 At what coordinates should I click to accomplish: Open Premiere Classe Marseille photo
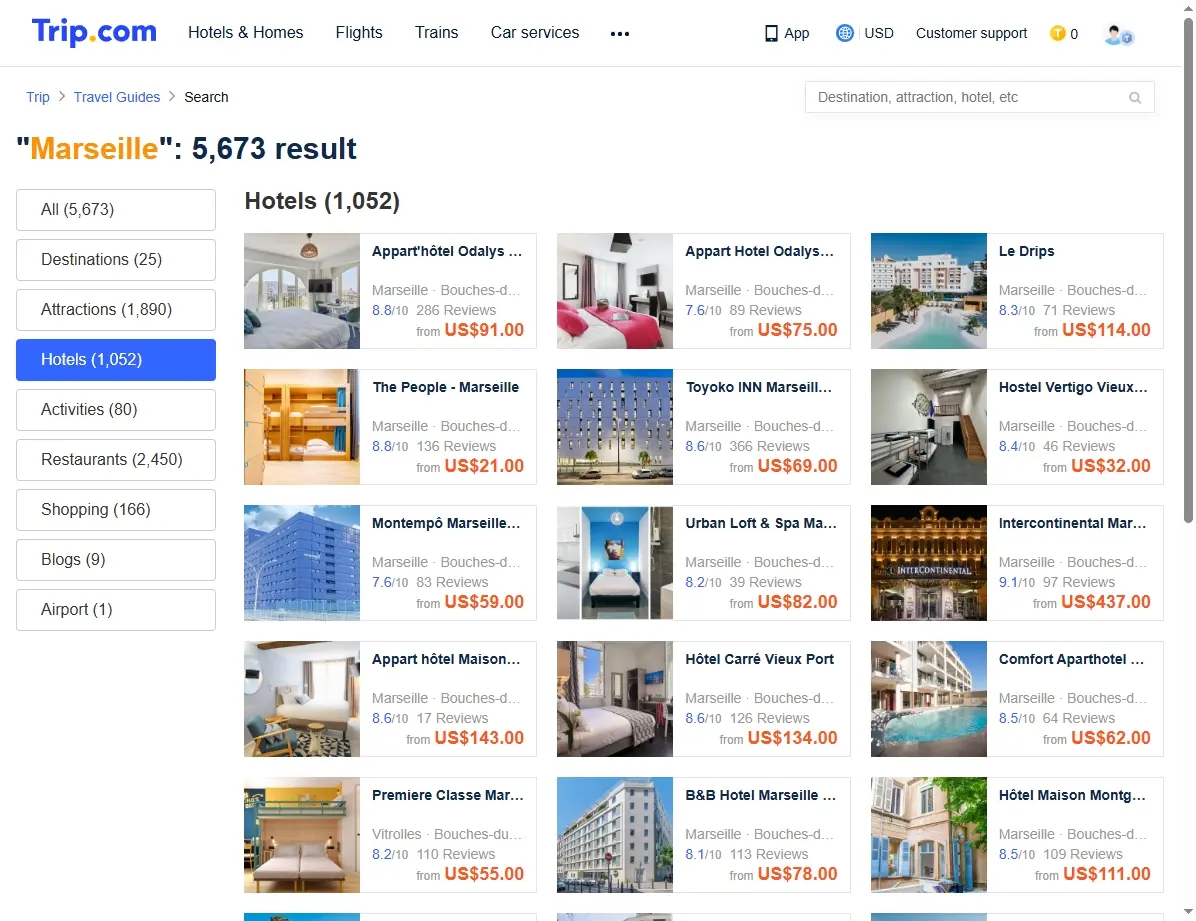pos(302,835)
